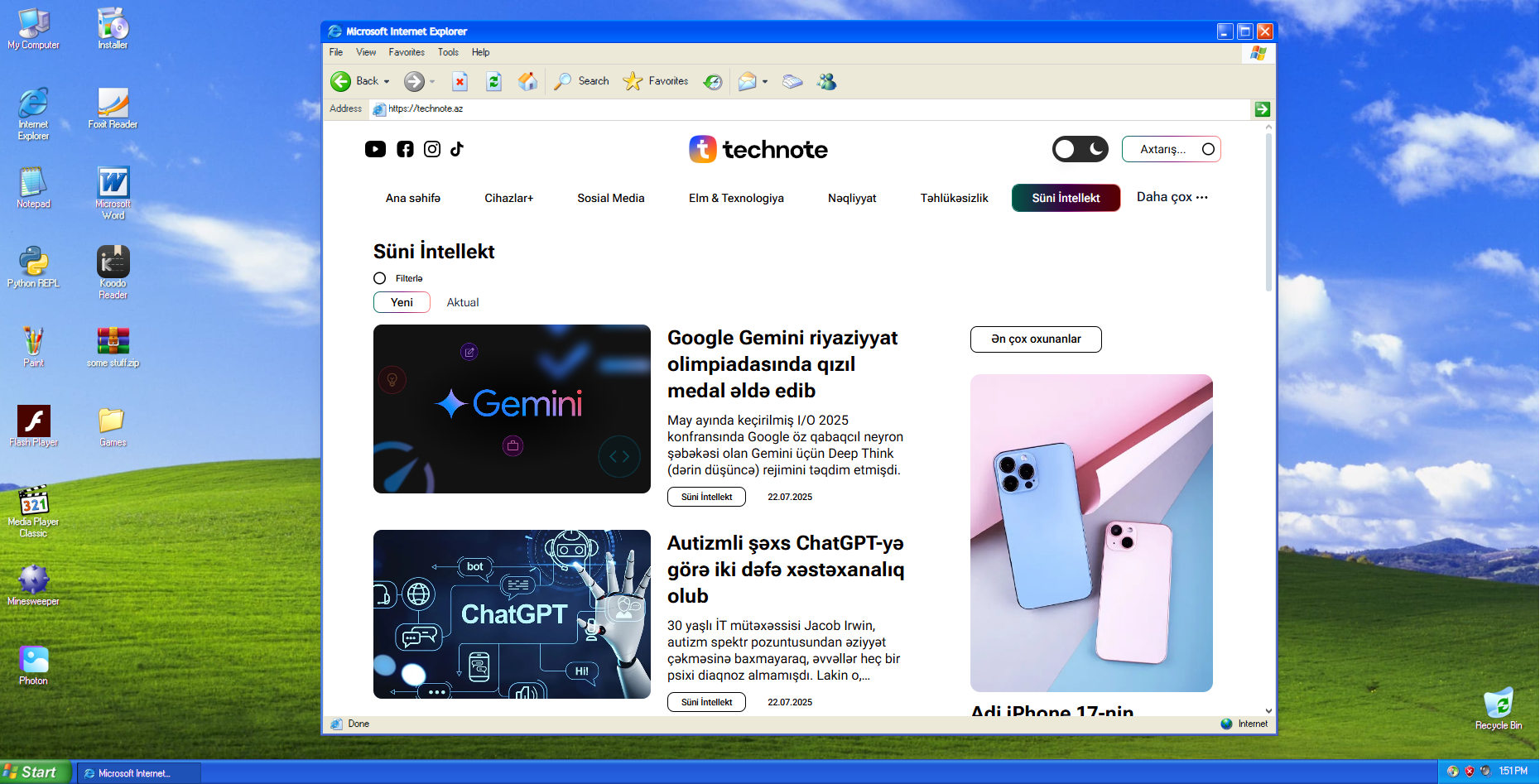Expand the Forward button dropdown arrow

pos(432,82)
